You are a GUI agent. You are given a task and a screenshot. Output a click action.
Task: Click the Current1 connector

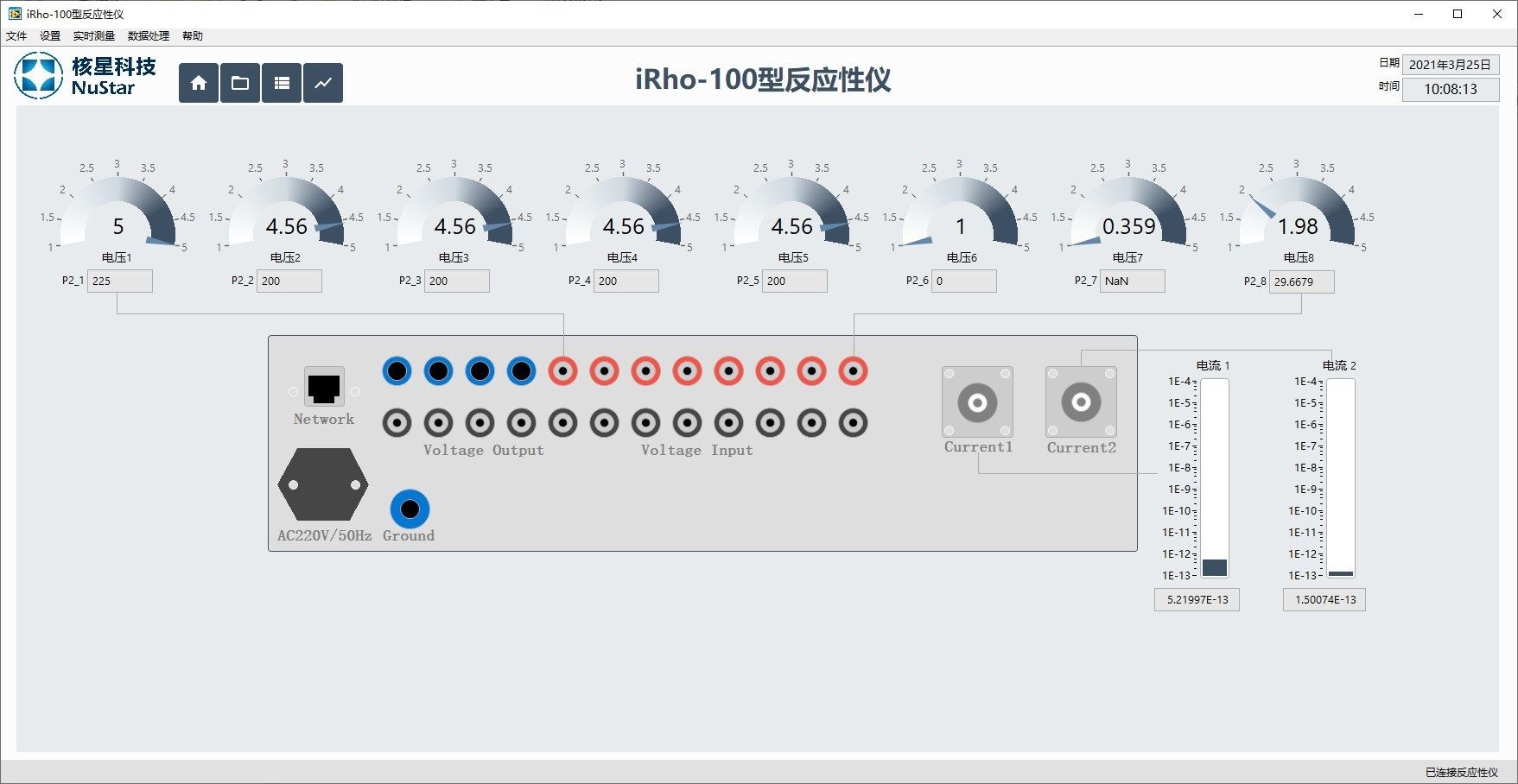pos(977,402)
